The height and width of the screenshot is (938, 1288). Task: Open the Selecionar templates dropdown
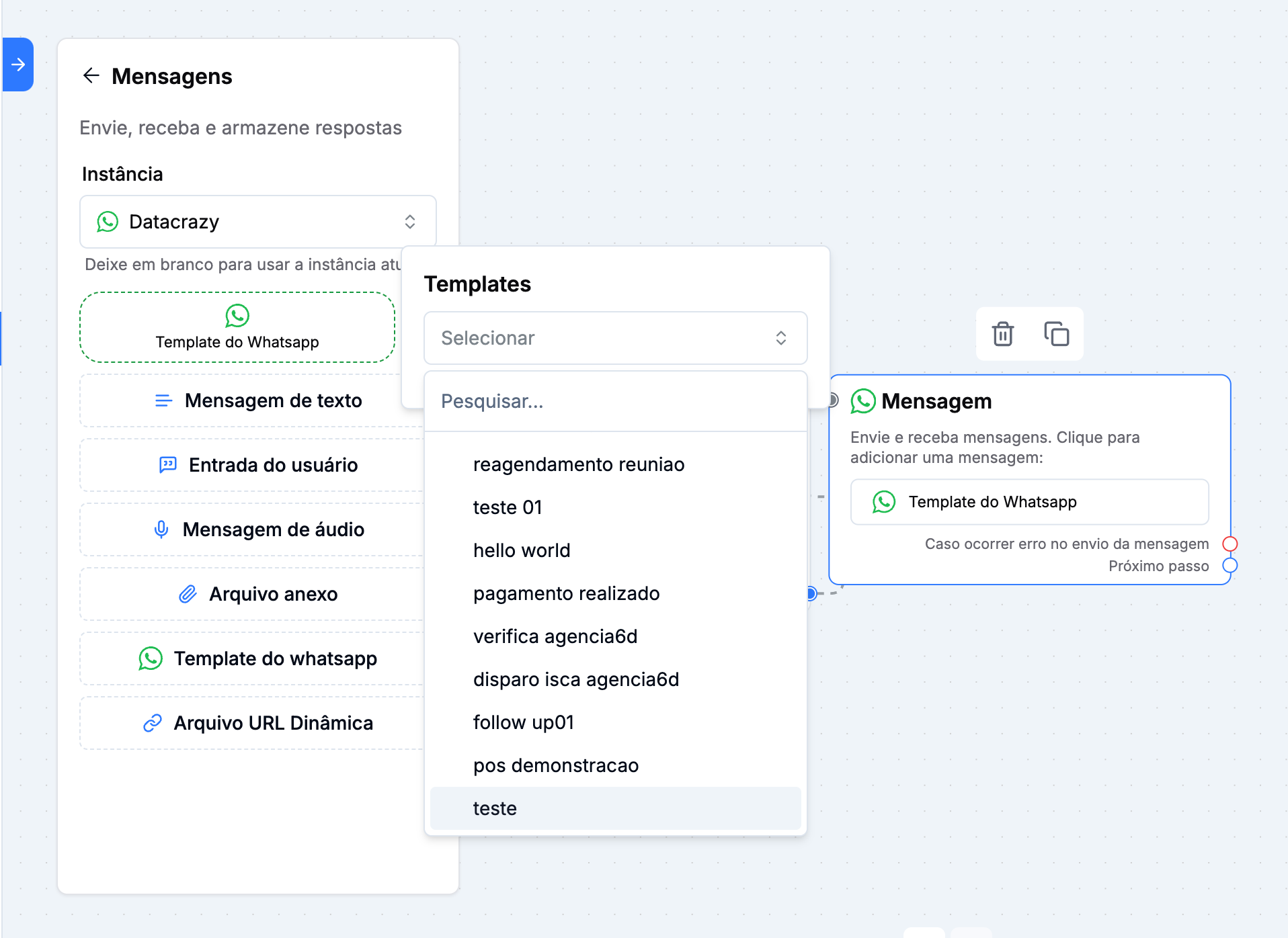[615, 338]
